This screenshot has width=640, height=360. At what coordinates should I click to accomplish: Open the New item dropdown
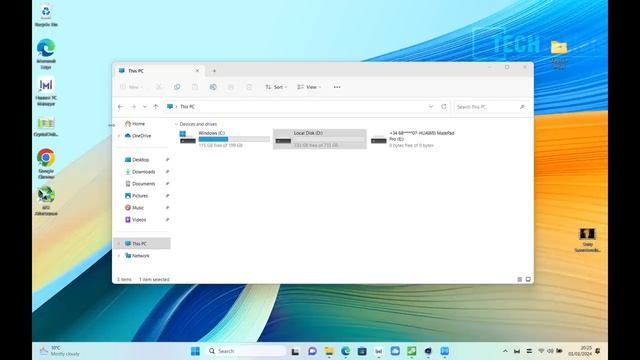(x=131, y=87)
